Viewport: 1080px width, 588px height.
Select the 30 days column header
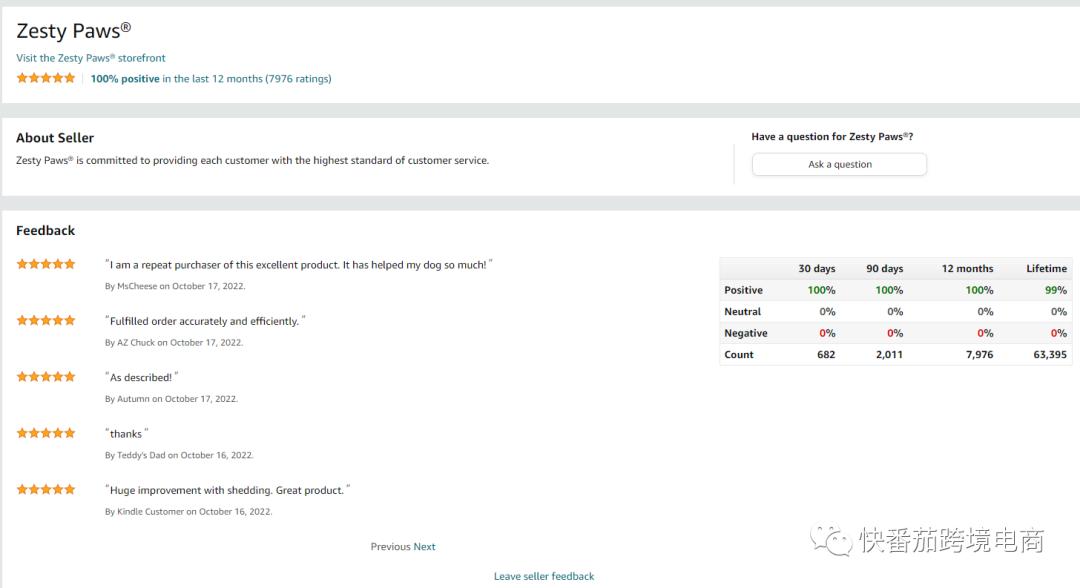point(816,269)
